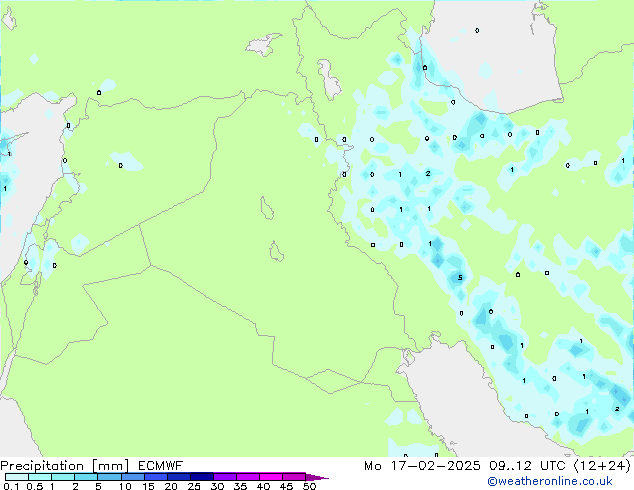This screenshot has height=490, width=634.
Task: Click the 20–25 mm legend swatch
Action: point(178,477)
